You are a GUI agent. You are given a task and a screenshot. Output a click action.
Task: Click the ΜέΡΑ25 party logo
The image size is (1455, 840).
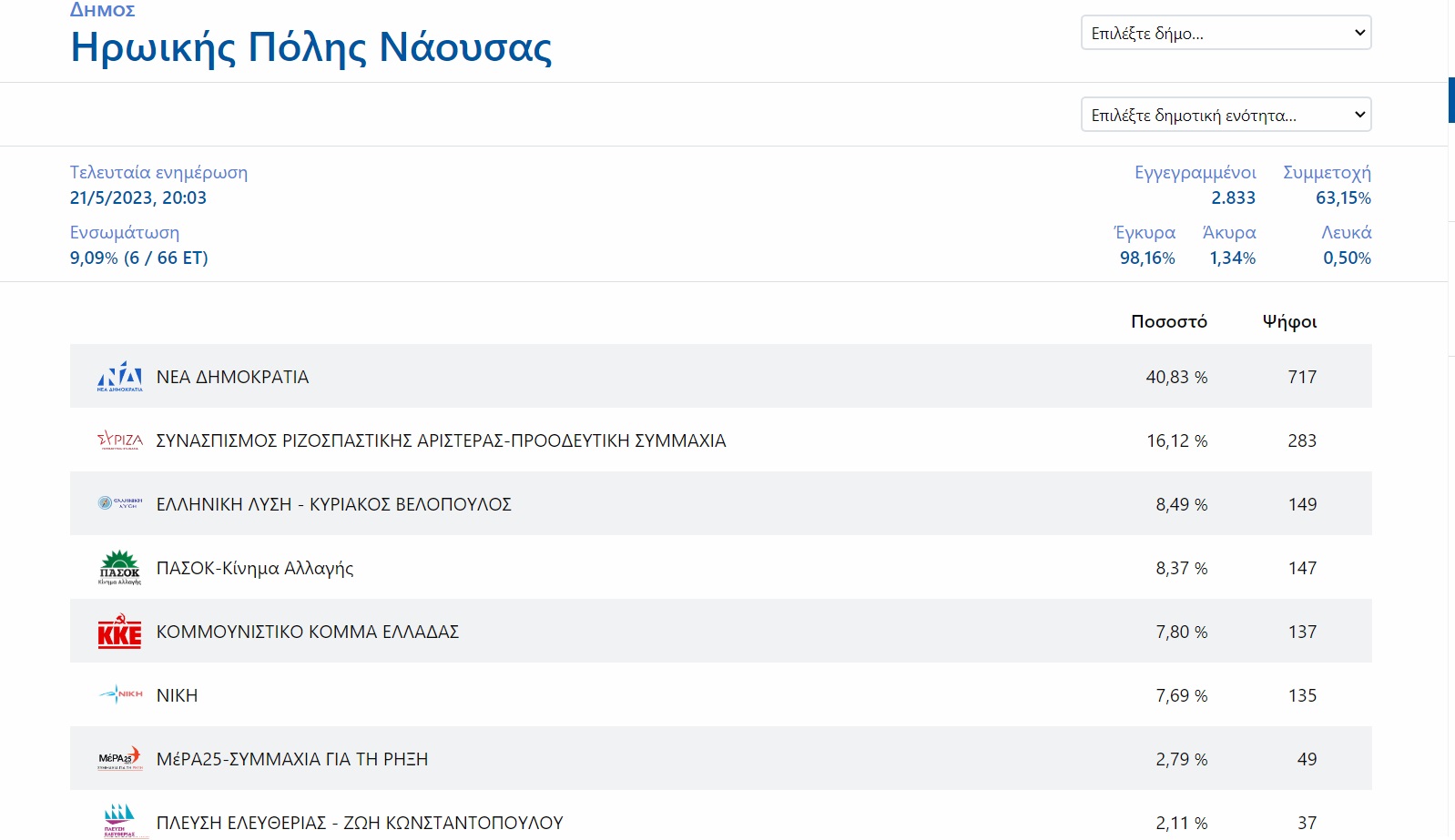120,759
